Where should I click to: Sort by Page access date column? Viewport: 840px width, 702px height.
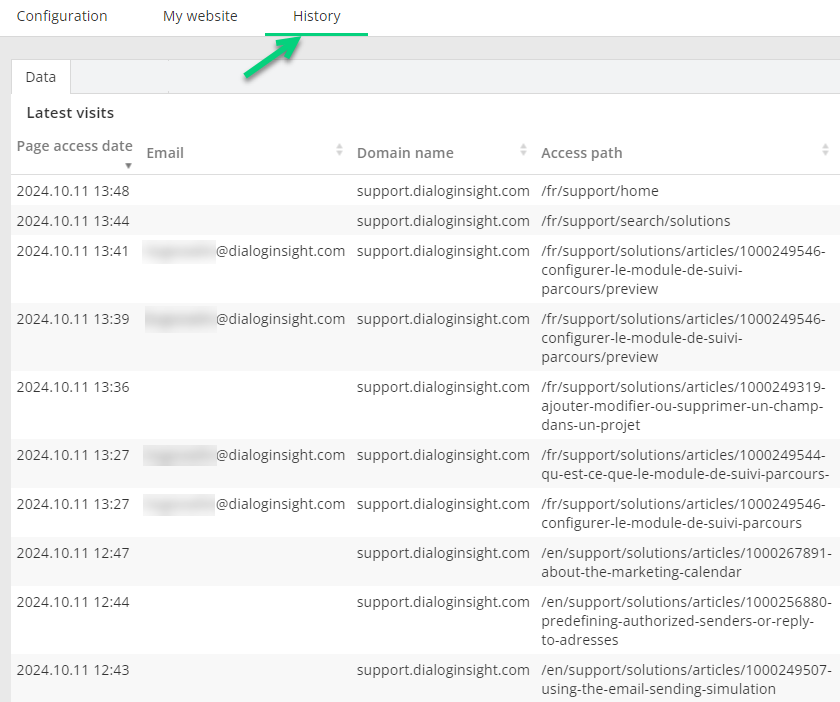click(74, 146)
